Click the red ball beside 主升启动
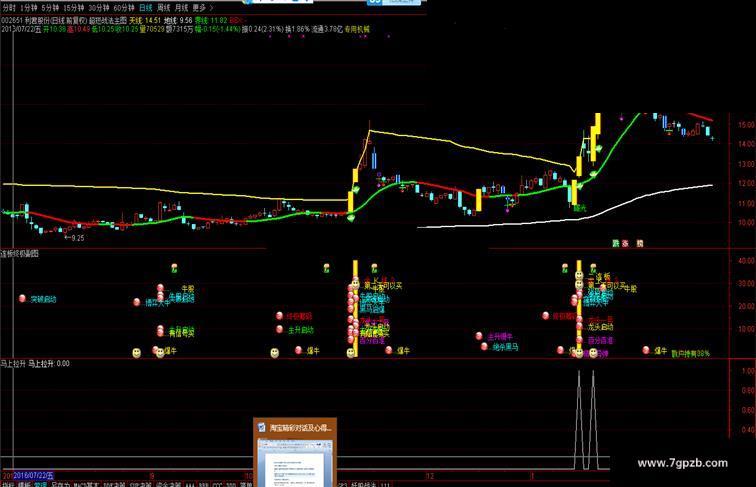This screenshot has height=487, width=756. (x=280, y=330)
